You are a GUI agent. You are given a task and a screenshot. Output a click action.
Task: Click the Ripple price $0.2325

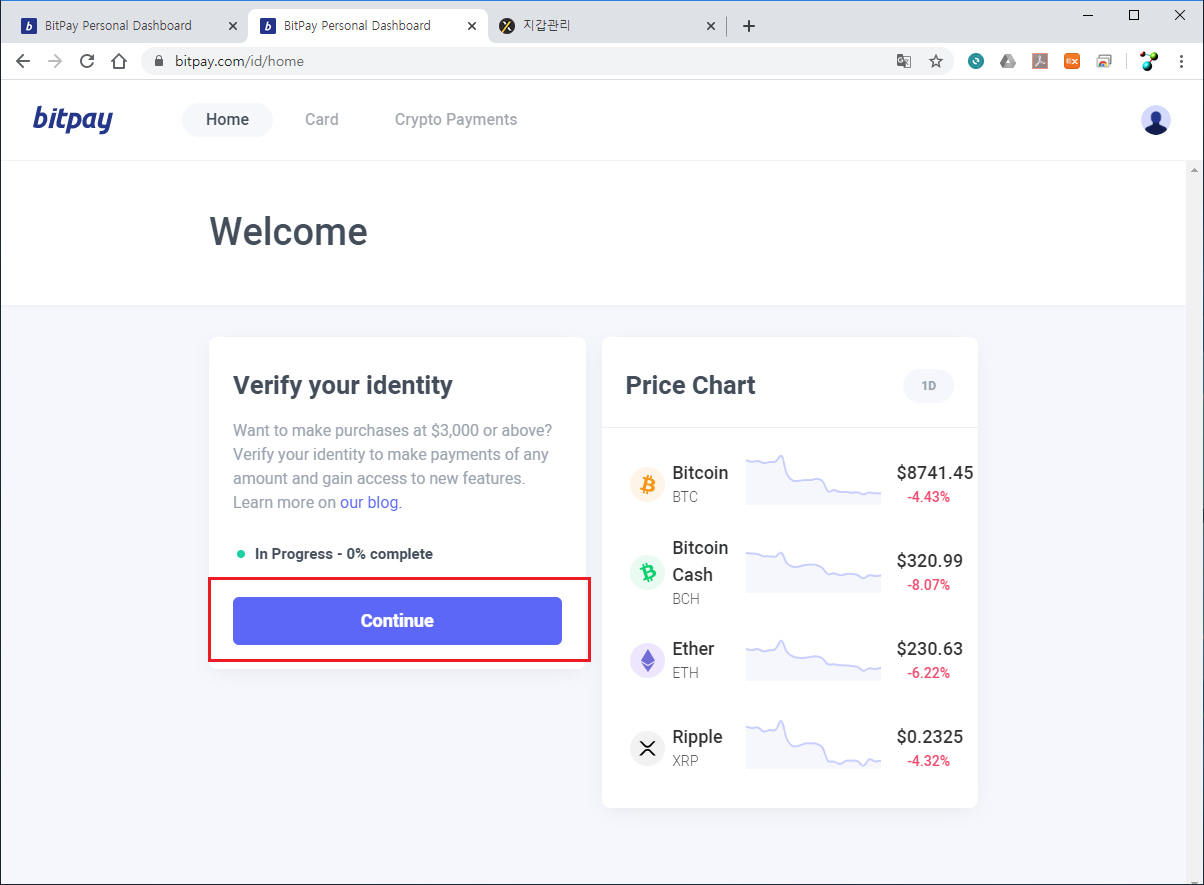click(x=930, y=737)
